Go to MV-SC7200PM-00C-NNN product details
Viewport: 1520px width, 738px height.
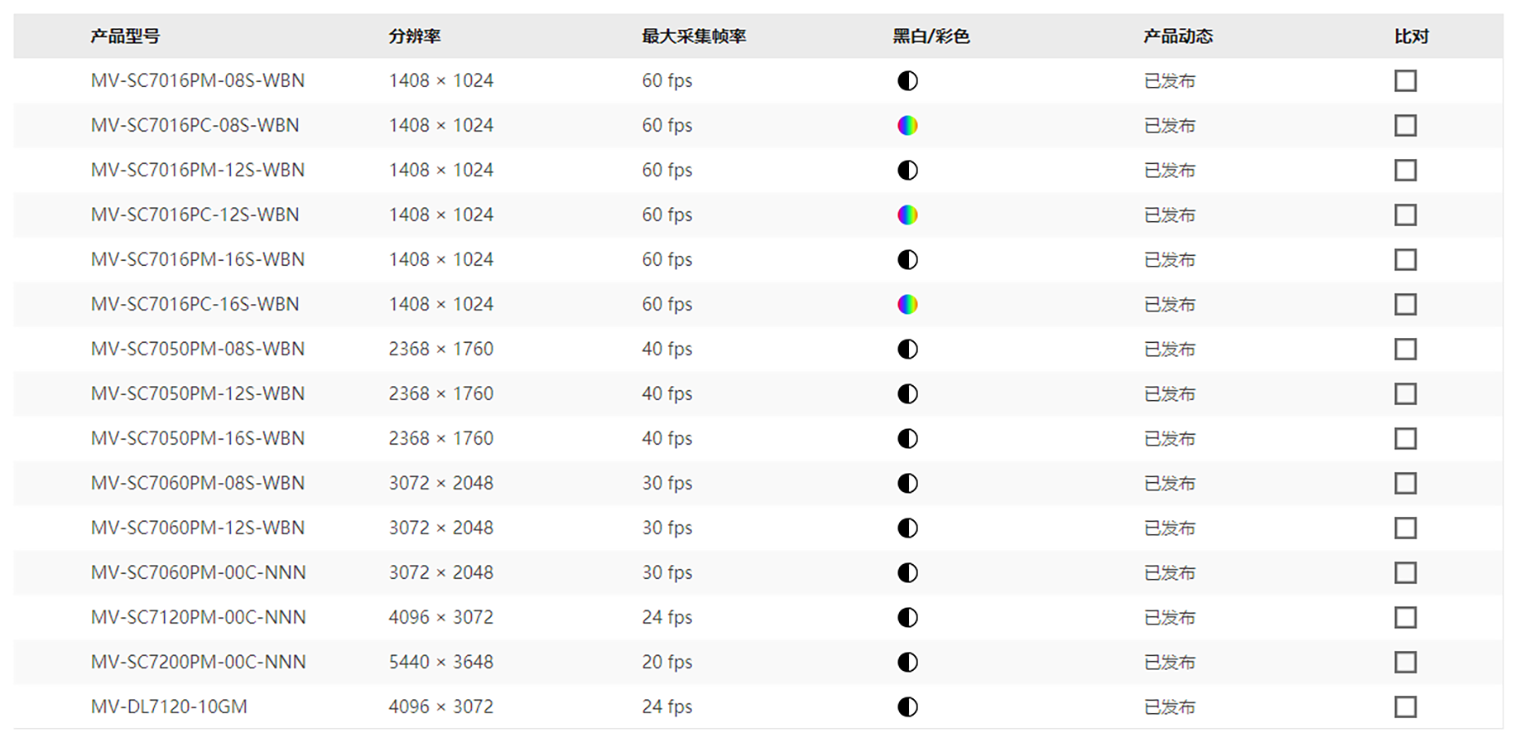pyautogui.click(x=198, y=662)
